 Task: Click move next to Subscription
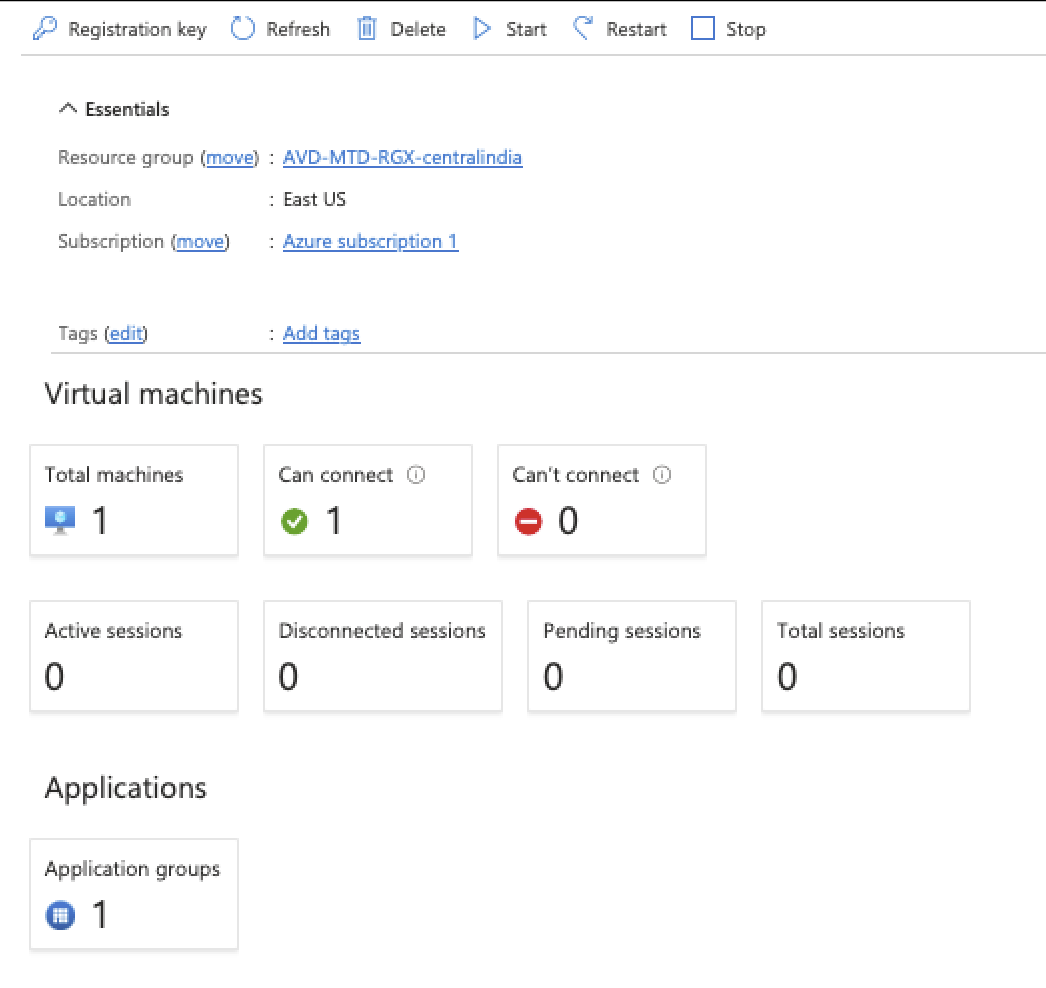pos(200,241)
